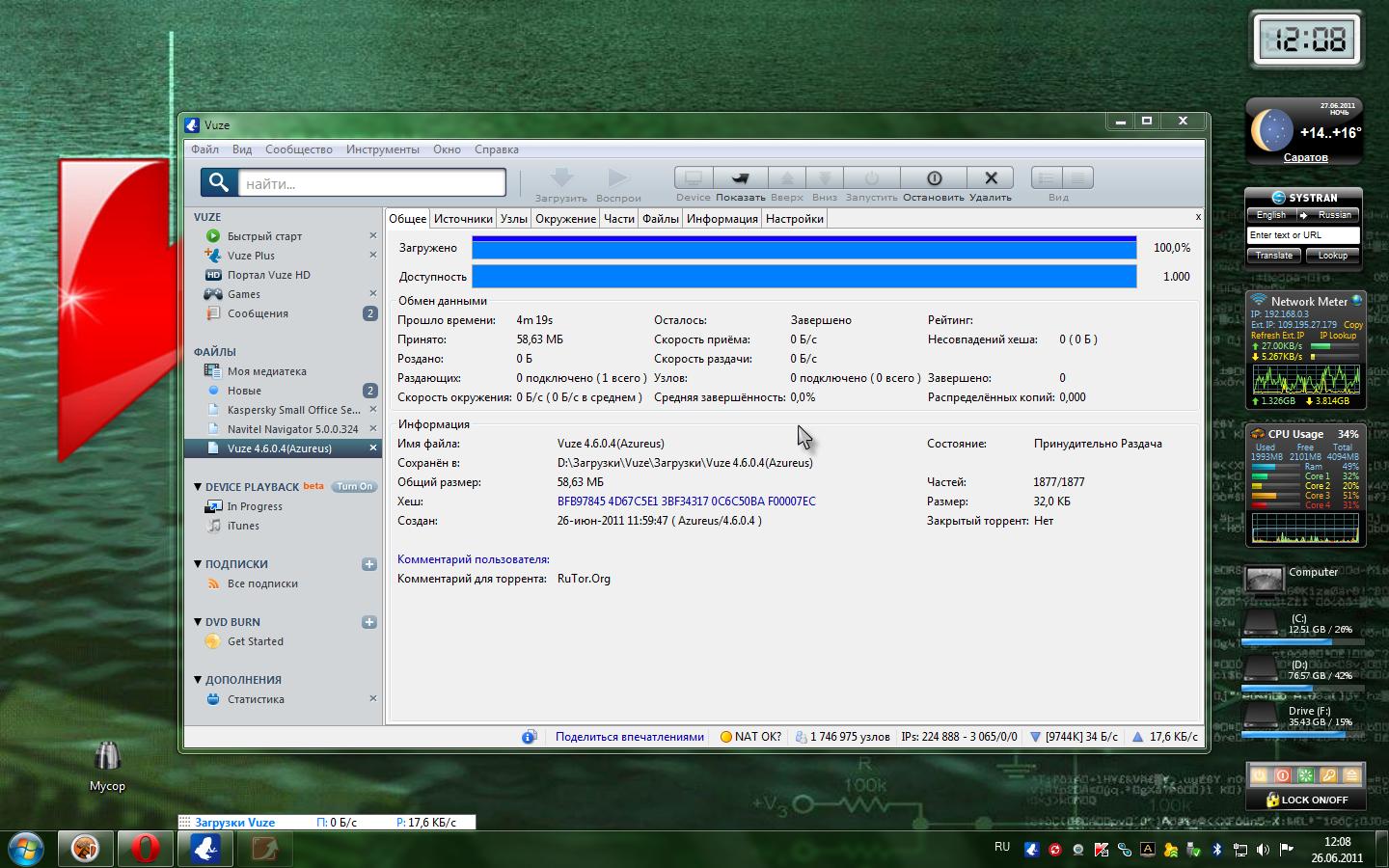Click the search magnifier icon
Screen dimensions: 1389x868
[x=219, y=182]
